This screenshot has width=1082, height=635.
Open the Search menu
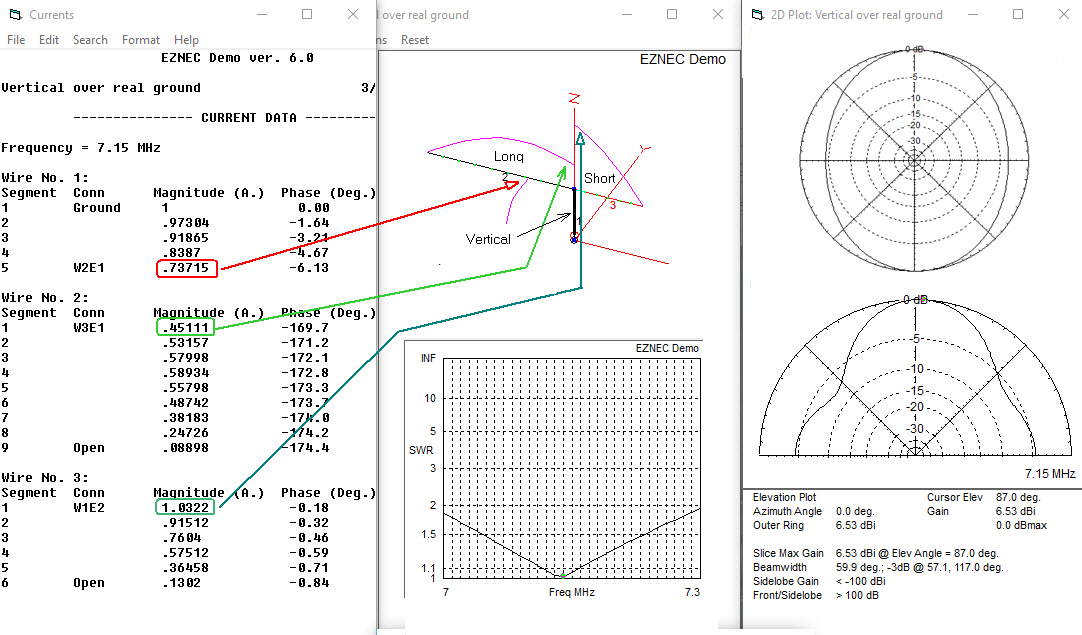pyautogui.click(x=90, y=40)
